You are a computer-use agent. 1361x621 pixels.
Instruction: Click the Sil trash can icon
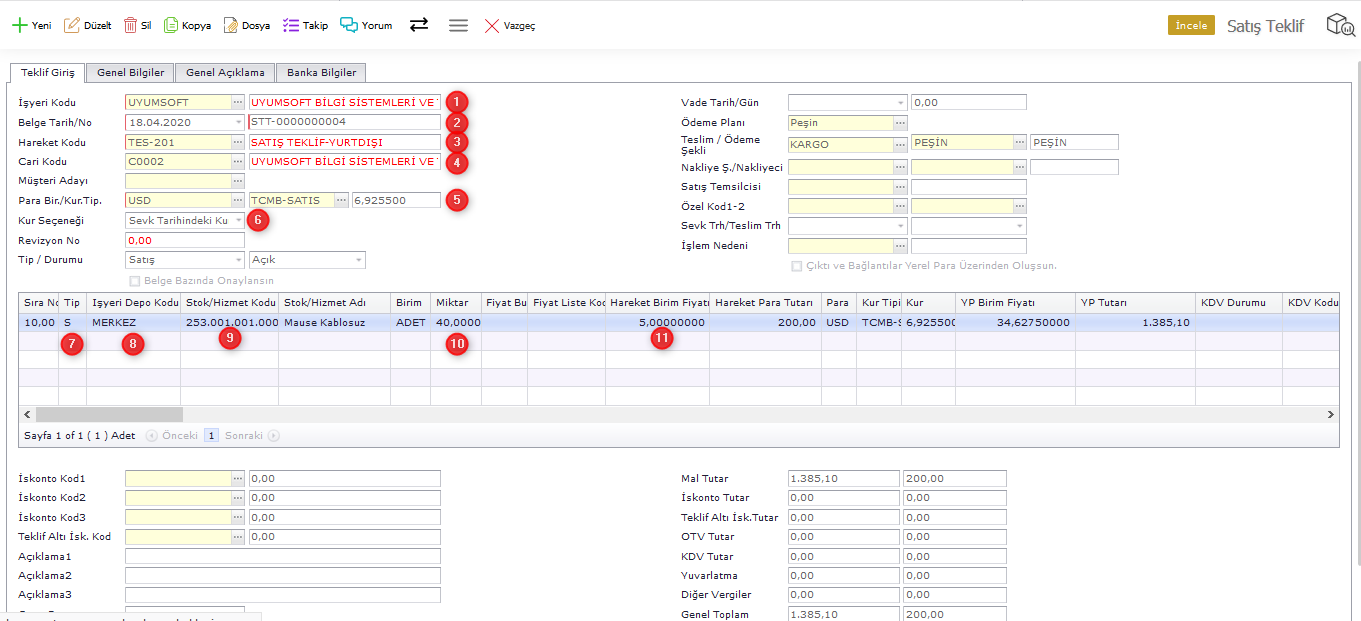pos(131,26)
